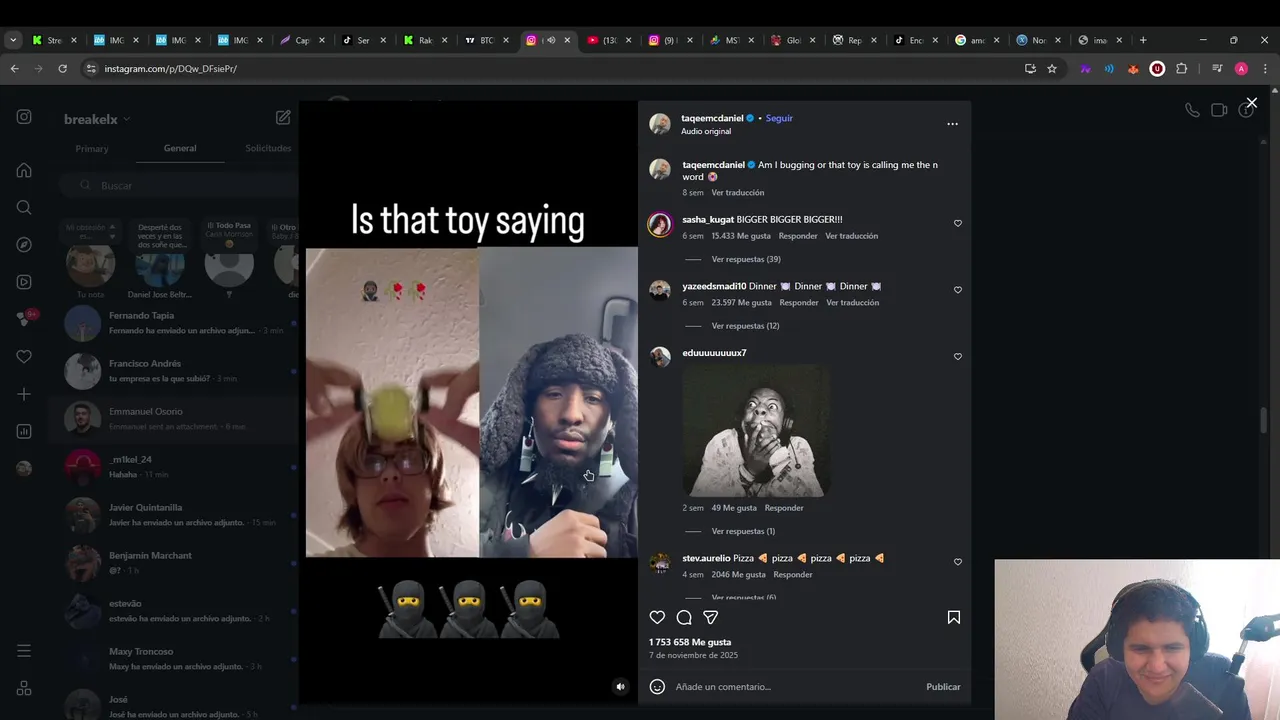Start a video call with the camera icon
The image size is (1280, 720).
tap(1219, 110)
